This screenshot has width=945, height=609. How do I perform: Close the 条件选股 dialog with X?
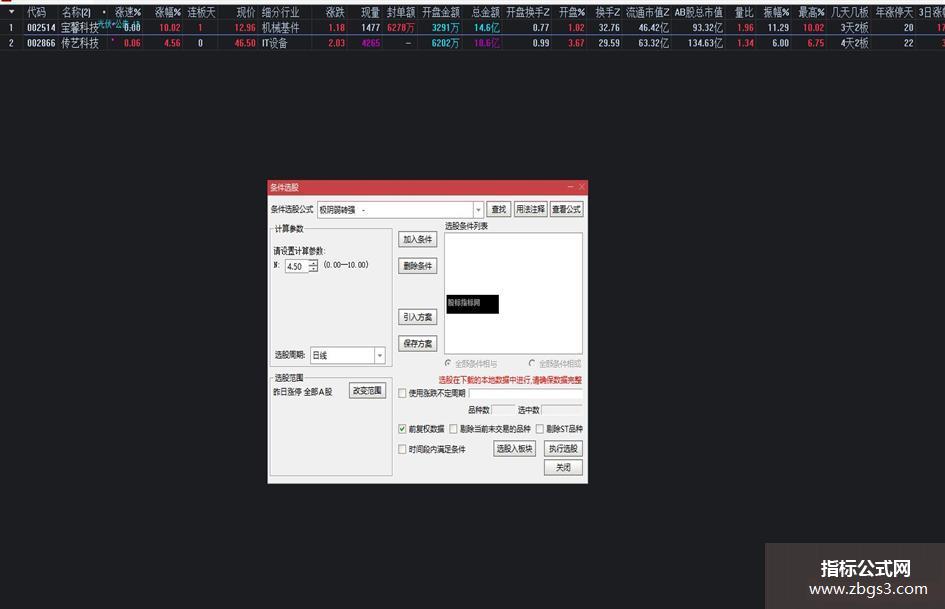[x=582, y=188]
